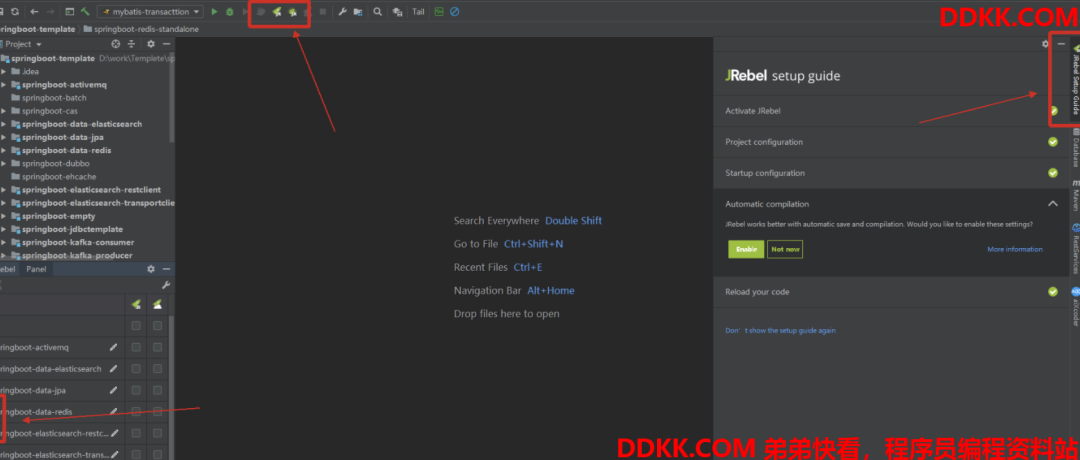Toggle the top JRebel select-all checkbox

click(x=136, y=326)
